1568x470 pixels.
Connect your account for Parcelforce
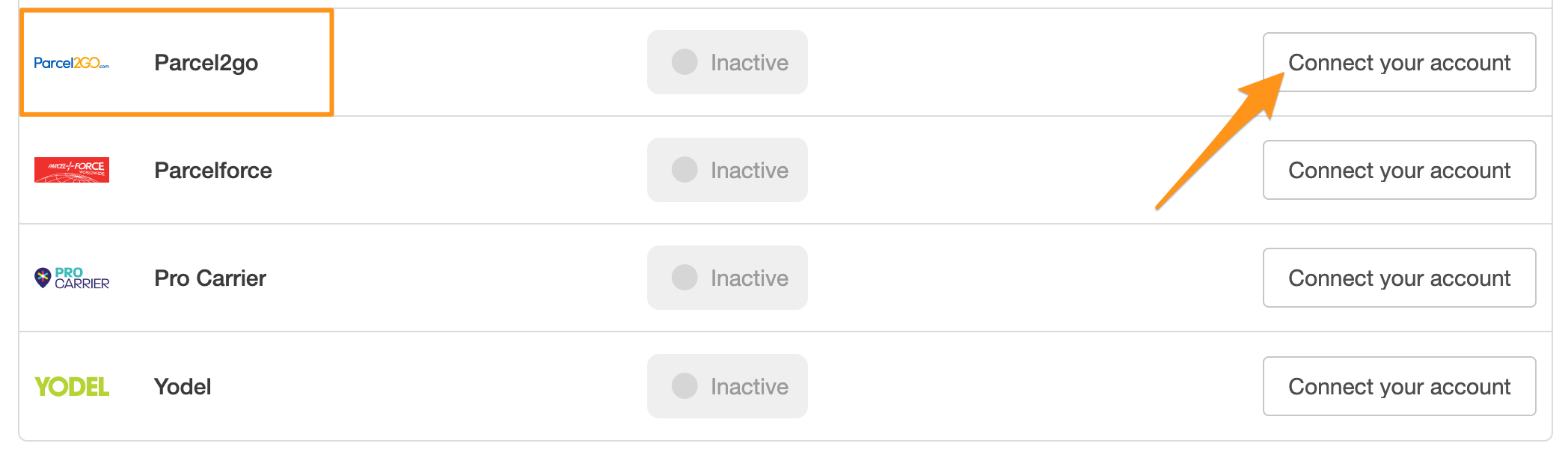(x=1399, y=170)
